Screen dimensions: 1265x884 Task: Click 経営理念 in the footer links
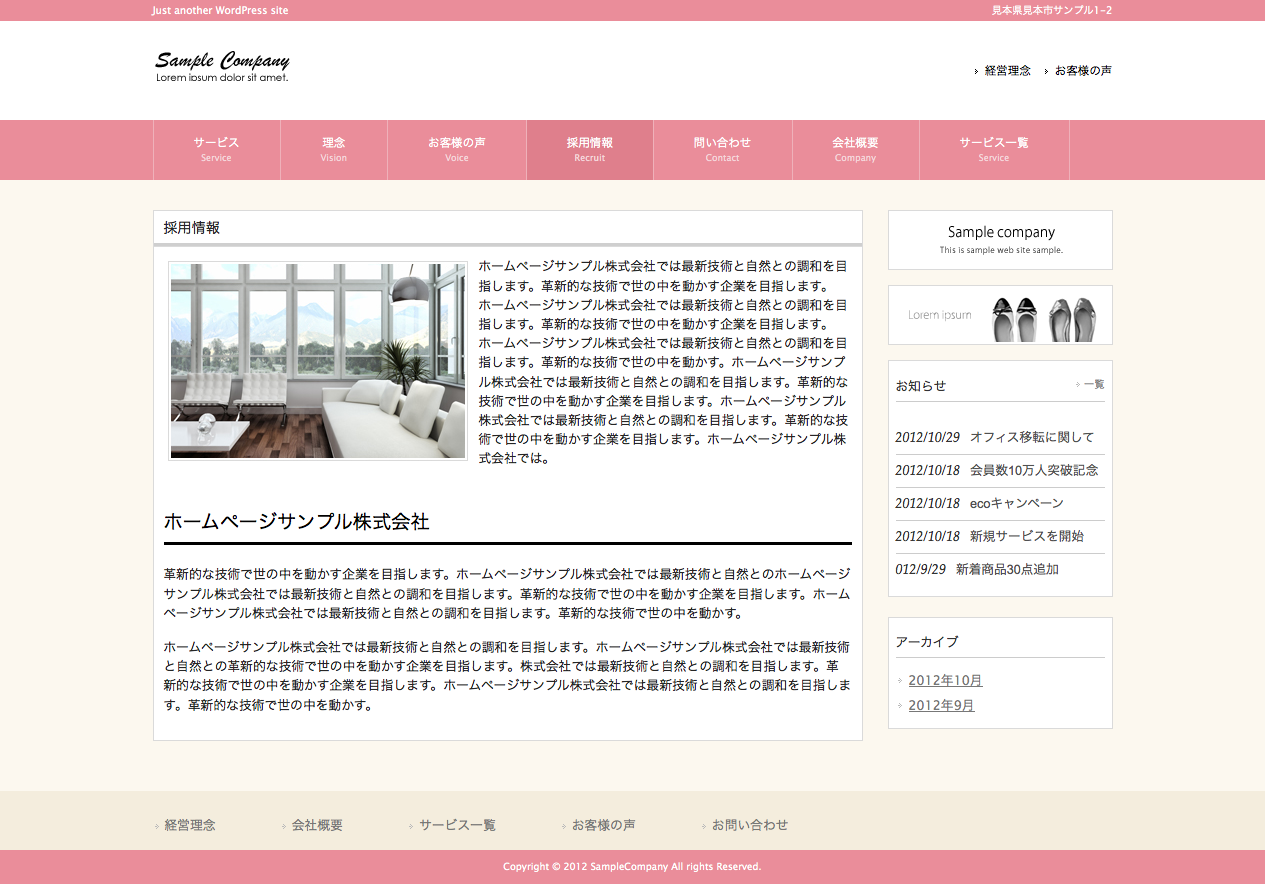point(190,826)
